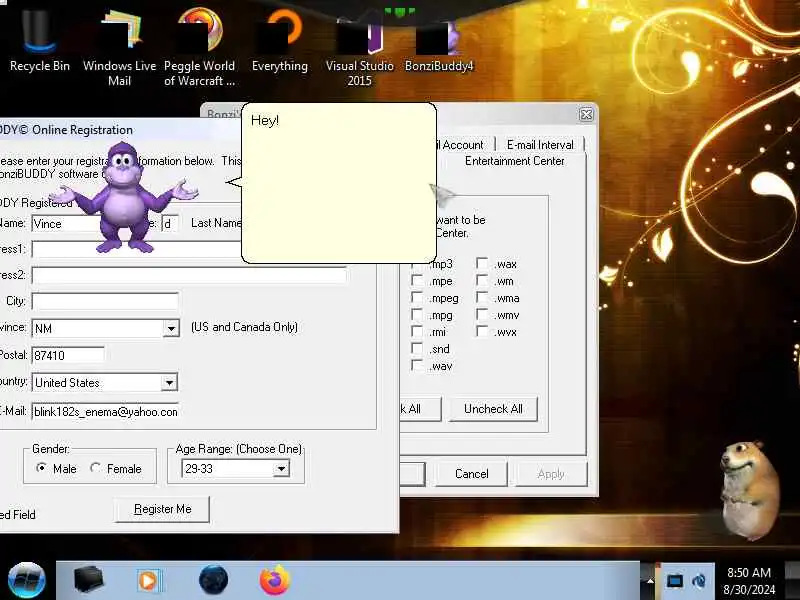Check the .snd file type box
The image size is (800, 600).
[x=417, y=348]
